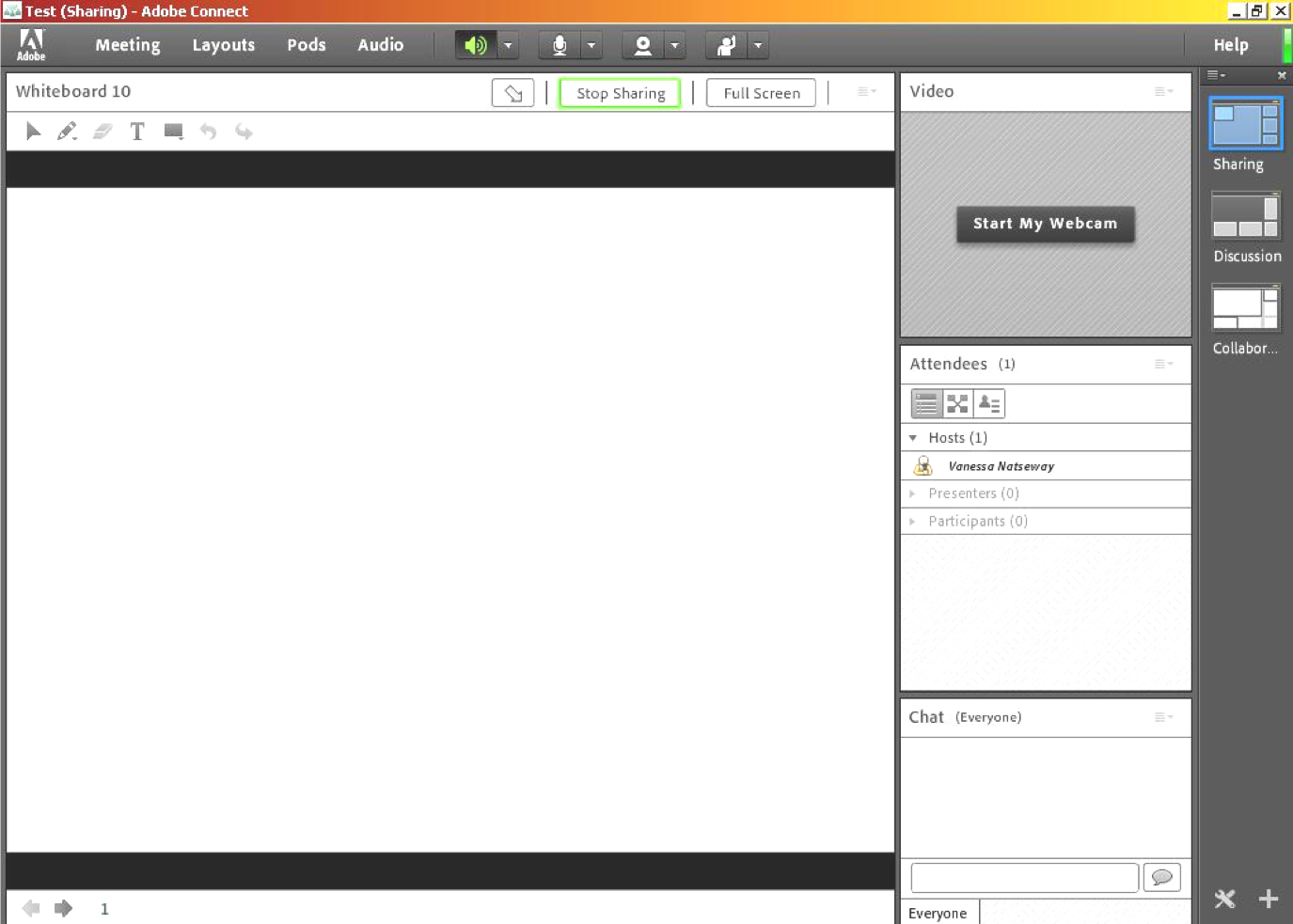1293x924 pixels.
Task: Click the pointer icon beside Stop Sharing
Action: click(x=512, y=93)
